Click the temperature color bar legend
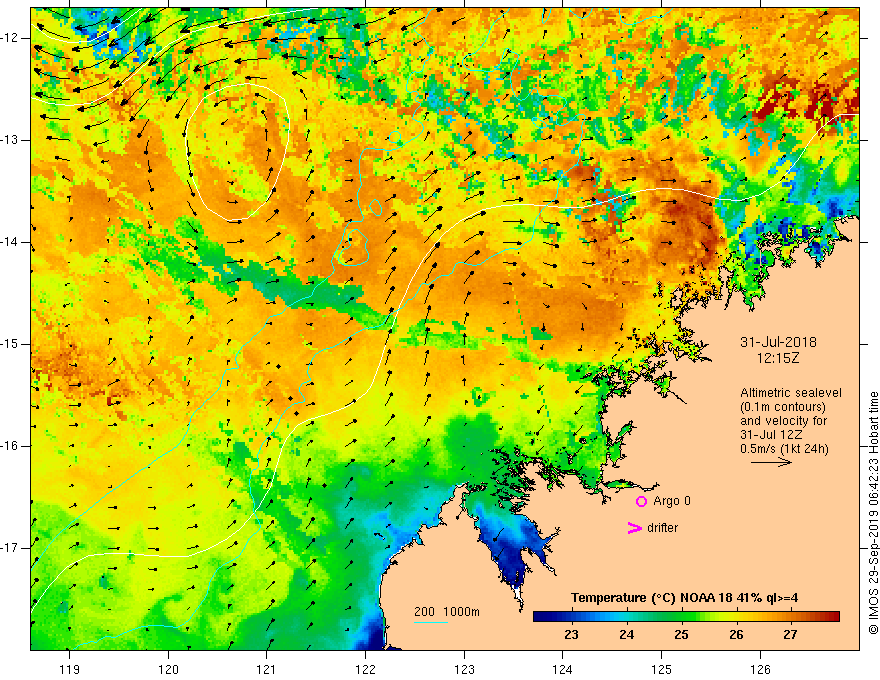Screen dimensions: 880x680 click(x=686, y=617)
